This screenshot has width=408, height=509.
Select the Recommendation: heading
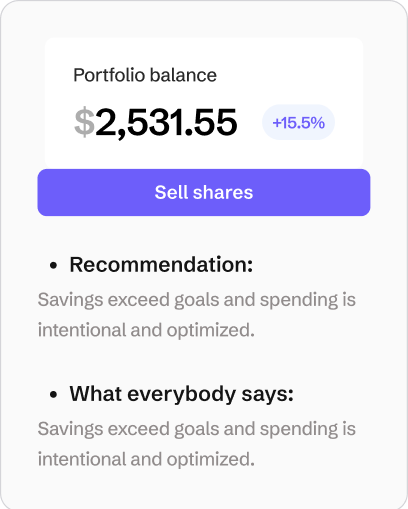[161, 264]
